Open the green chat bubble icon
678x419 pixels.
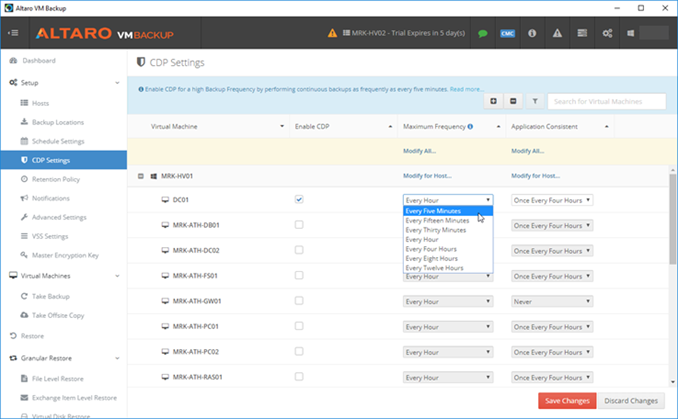click(483, 33)
